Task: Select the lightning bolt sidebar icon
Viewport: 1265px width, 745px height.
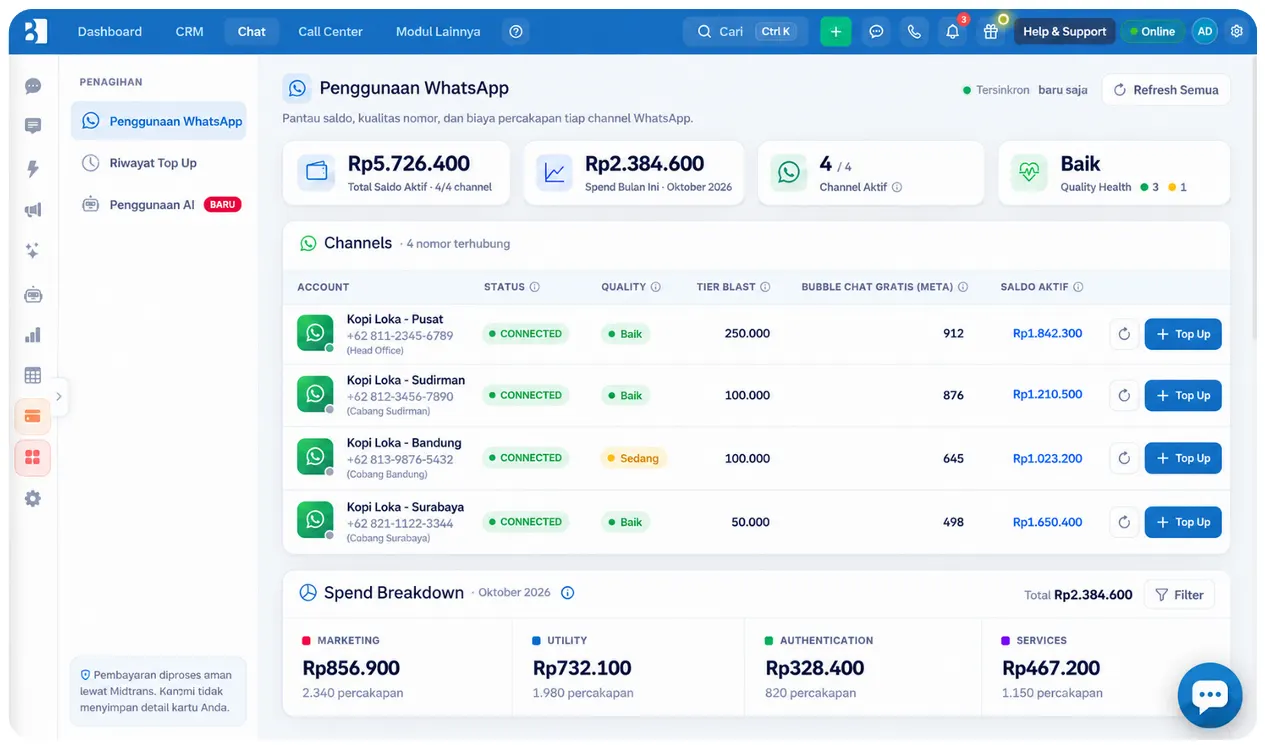Action: pyautogui.click(x=33, y=169)
